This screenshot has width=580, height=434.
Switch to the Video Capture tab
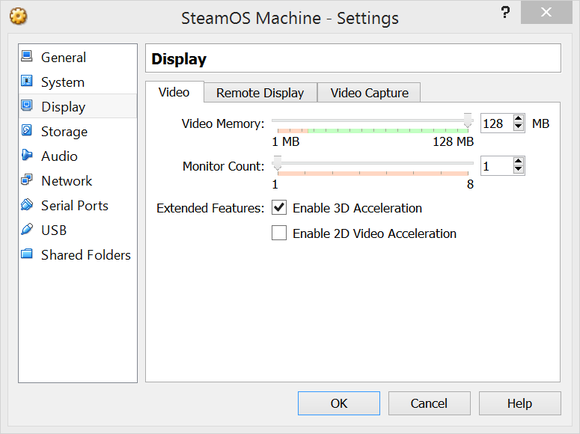[x=369, y=92]
